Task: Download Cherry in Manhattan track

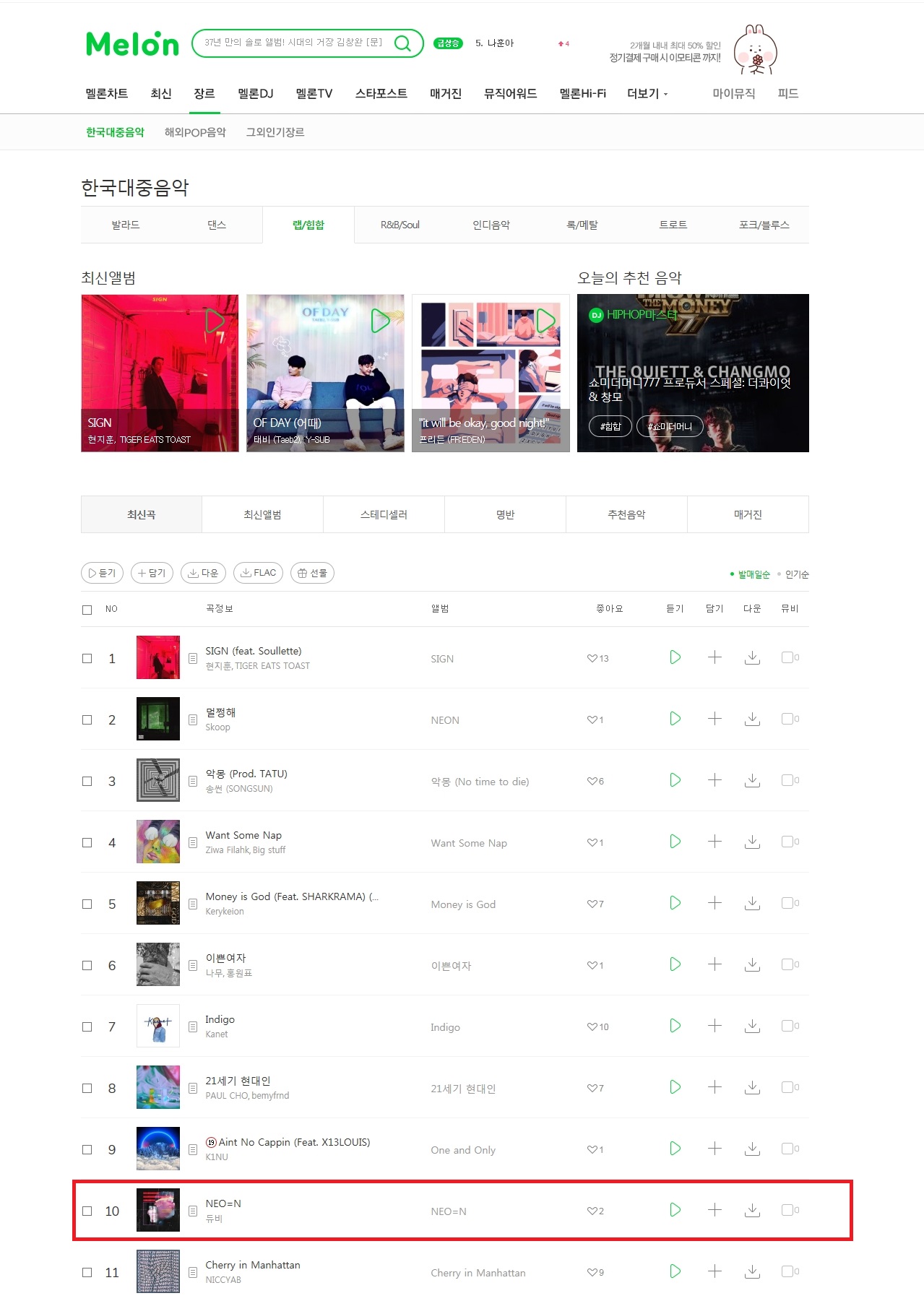Action: tap(752, 1271)
